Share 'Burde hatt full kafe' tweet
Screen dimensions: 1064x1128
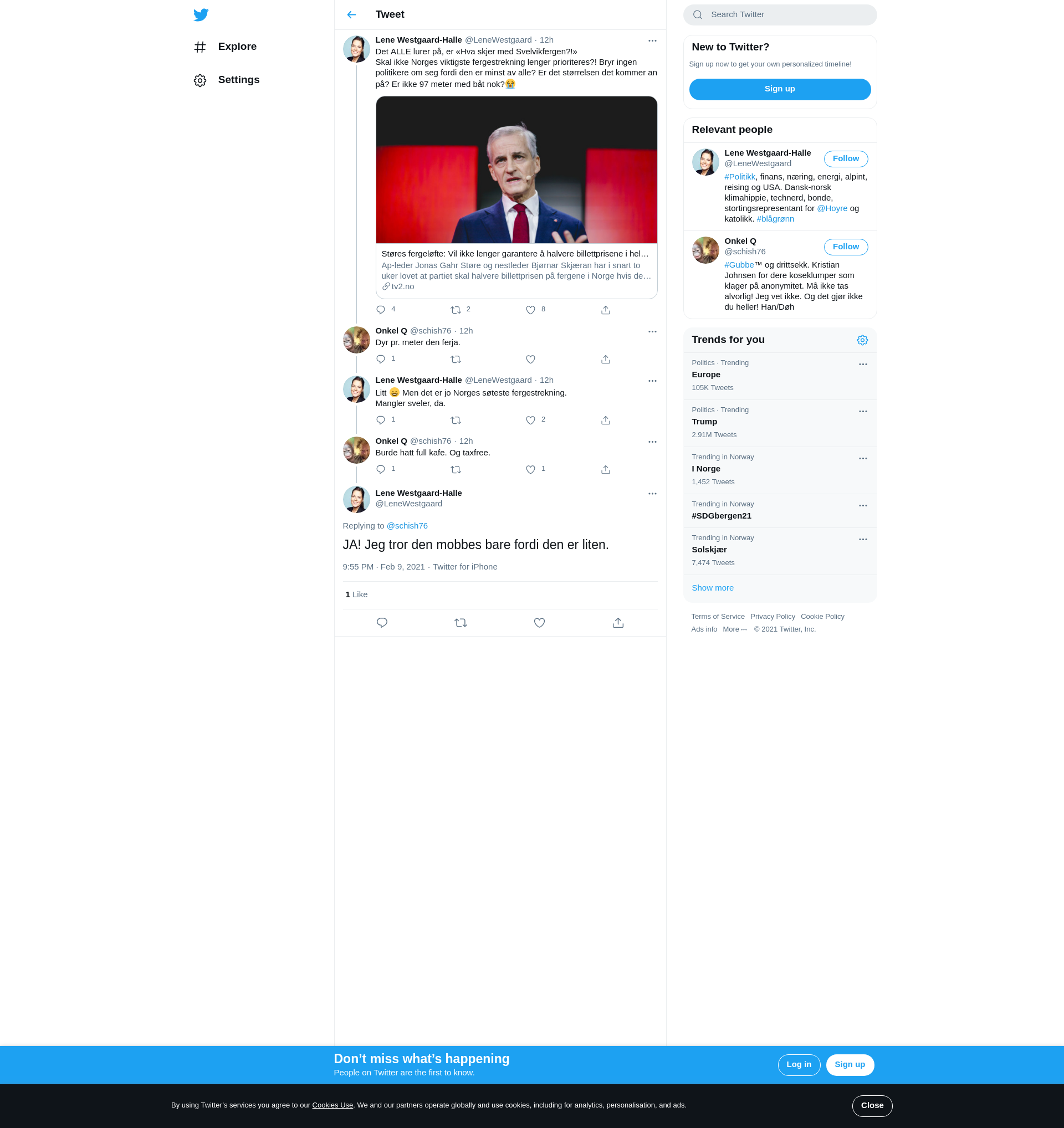[x=606, y=469]
